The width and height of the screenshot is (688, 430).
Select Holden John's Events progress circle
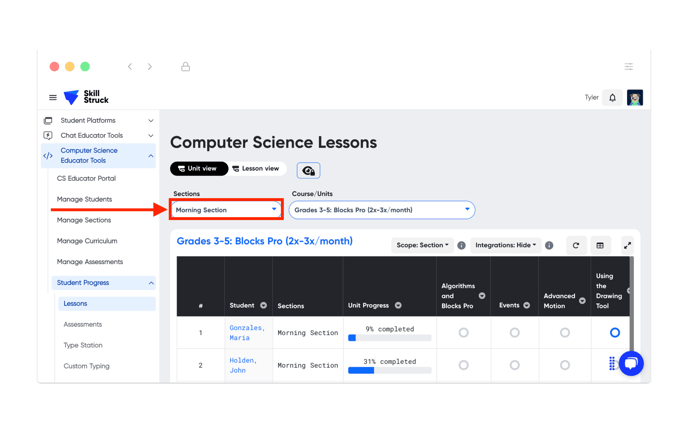click(x=514, y=365)
